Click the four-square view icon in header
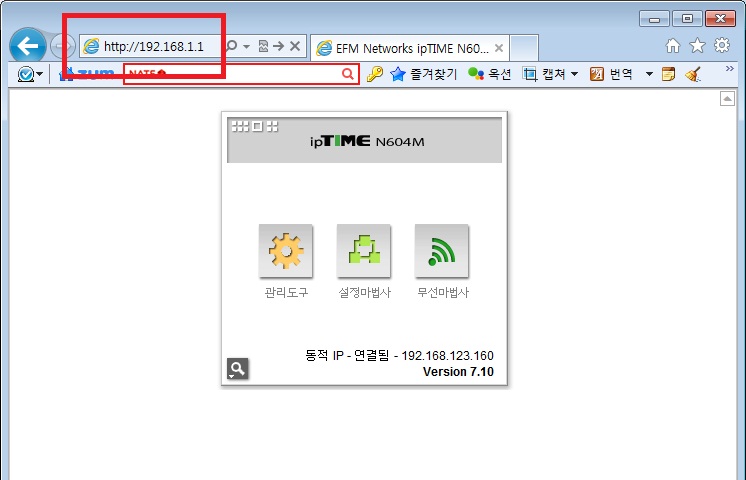The width and height of the screenshot is (746, 480). 272,126
